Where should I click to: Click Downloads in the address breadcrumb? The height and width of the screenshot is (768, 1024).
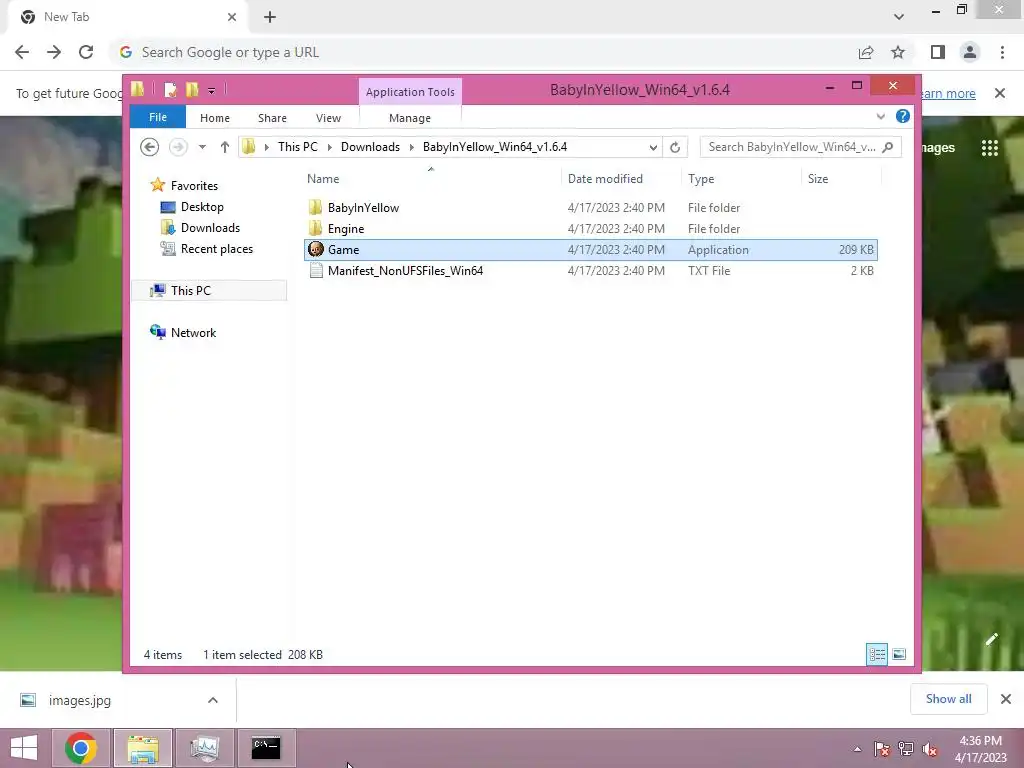[x=370, y=146]
